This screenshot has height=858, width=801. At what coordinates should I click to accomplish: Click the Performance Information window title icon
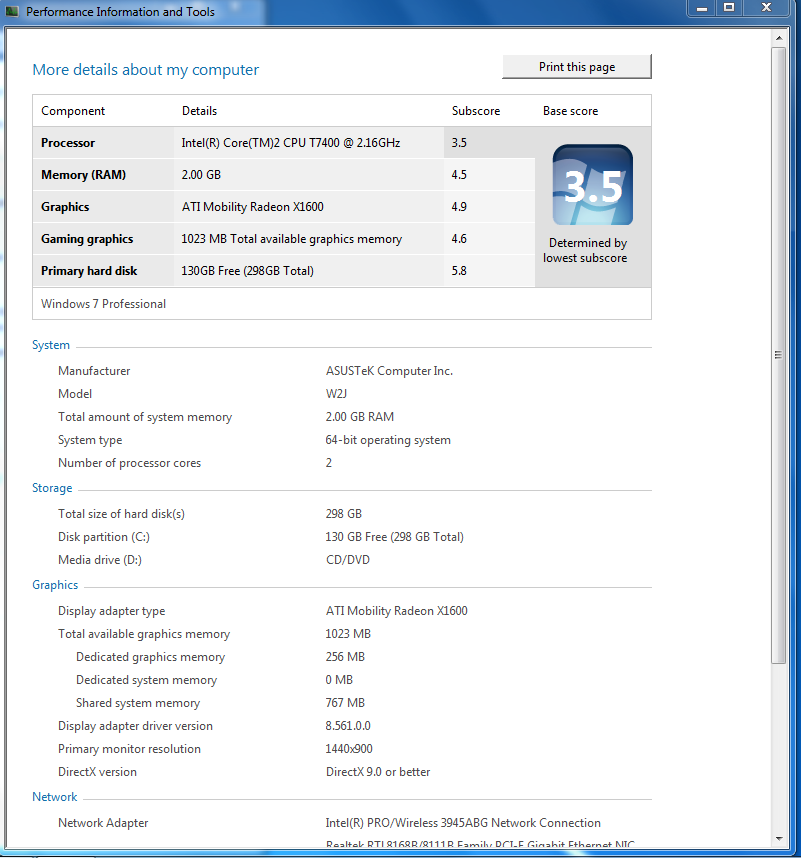click(12, 12)
